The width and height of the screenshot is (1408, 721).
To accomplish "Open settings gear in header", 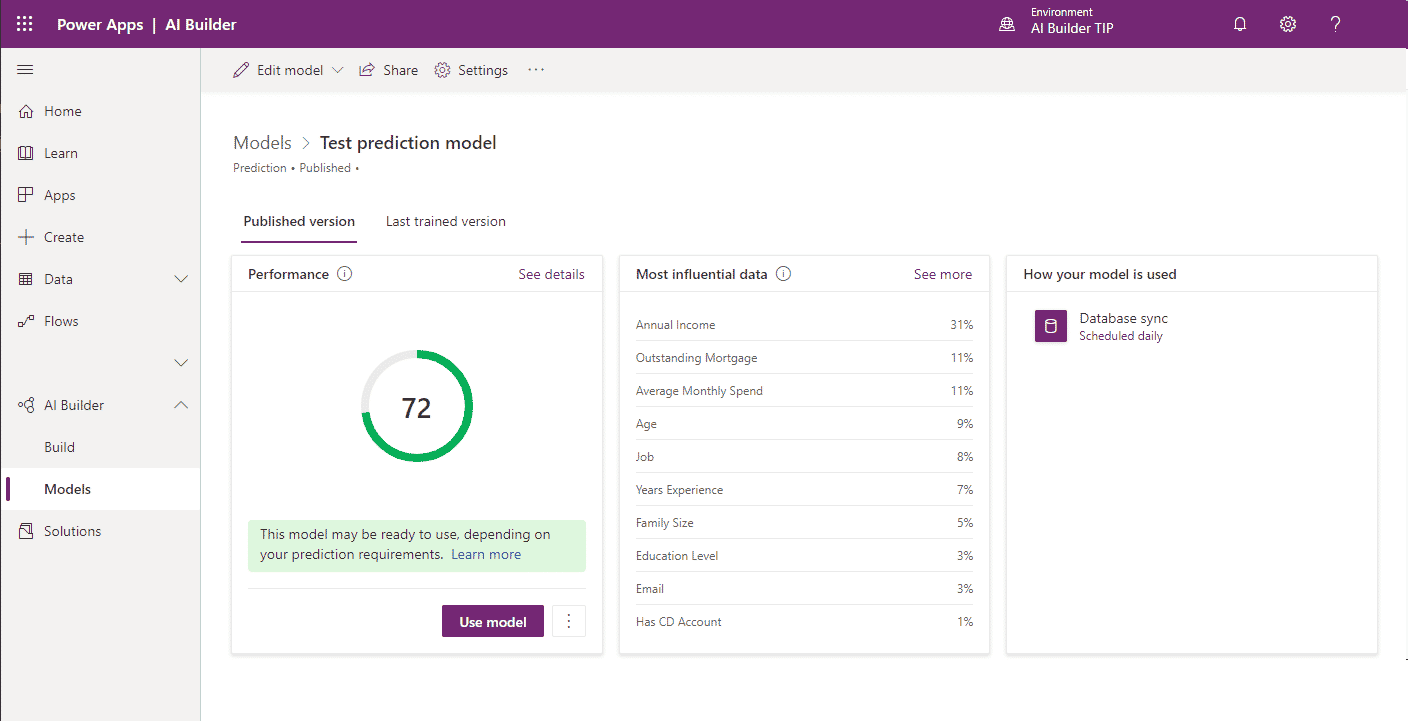I will point(1288,24).
